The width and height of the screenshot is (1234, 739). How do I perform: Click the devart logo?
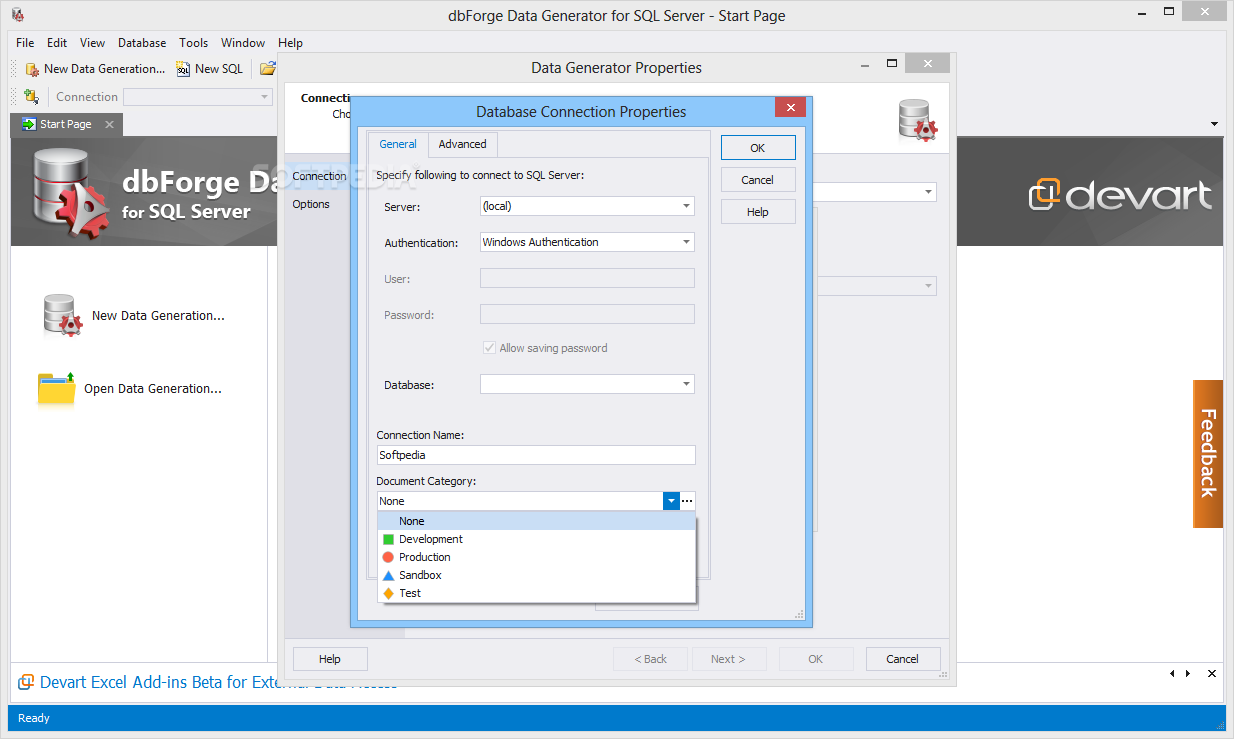pyautogui.click(x=1120, y=194)
